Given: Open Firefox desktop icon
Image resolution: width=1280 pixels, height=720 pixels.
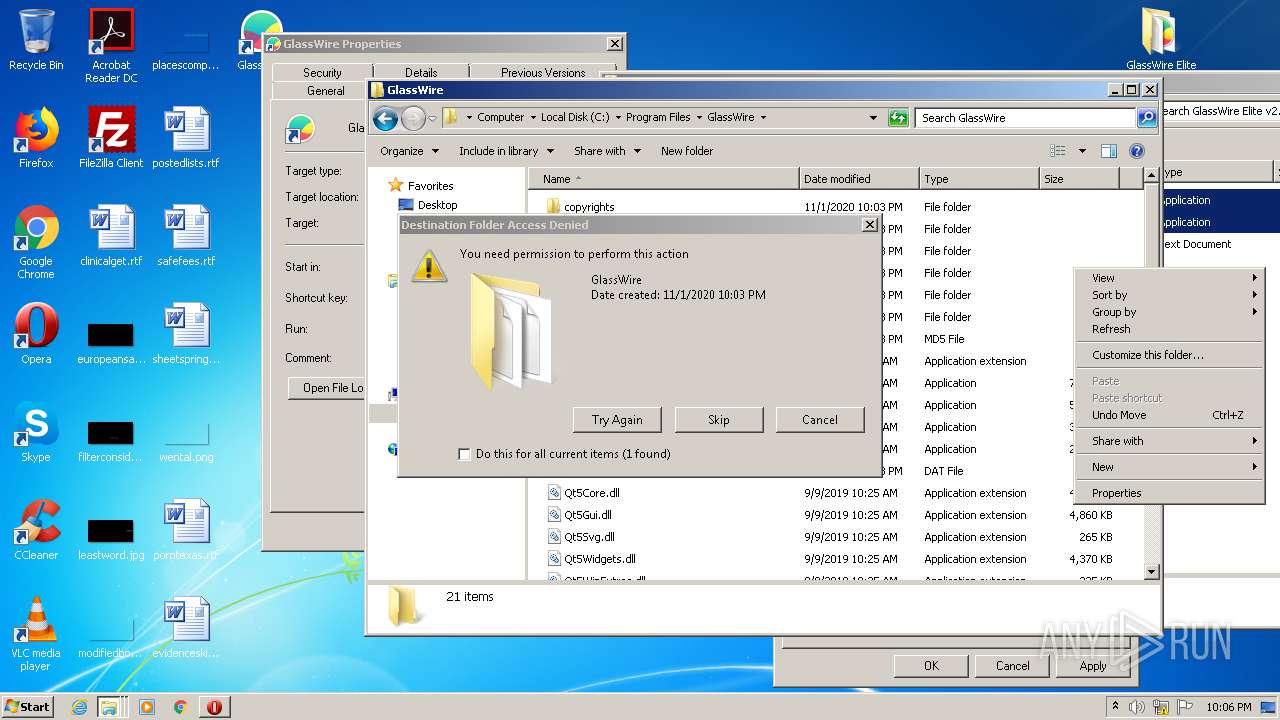Looking at the screenshot, I should click(x=36, y=138).
